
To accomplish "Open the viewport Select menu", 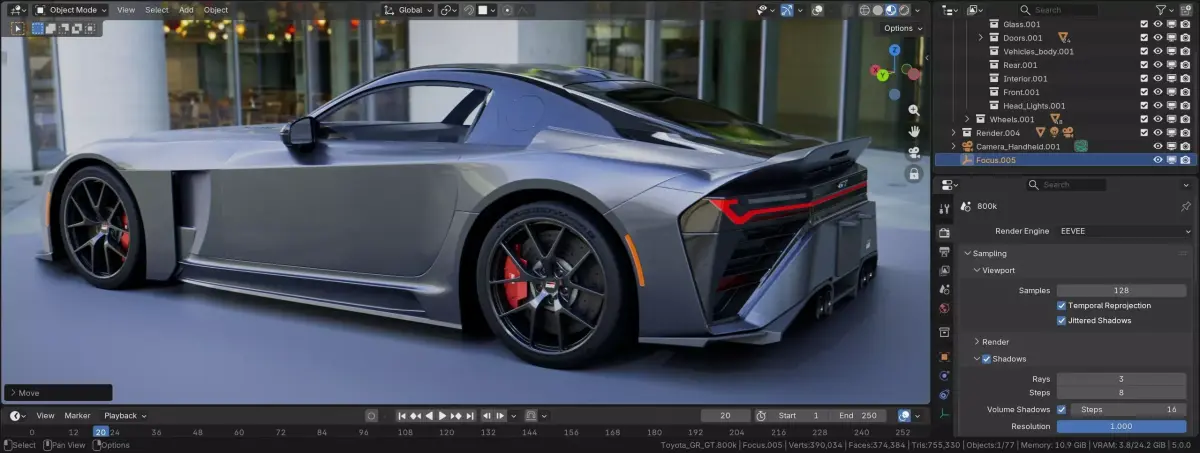I will [157, 10].
